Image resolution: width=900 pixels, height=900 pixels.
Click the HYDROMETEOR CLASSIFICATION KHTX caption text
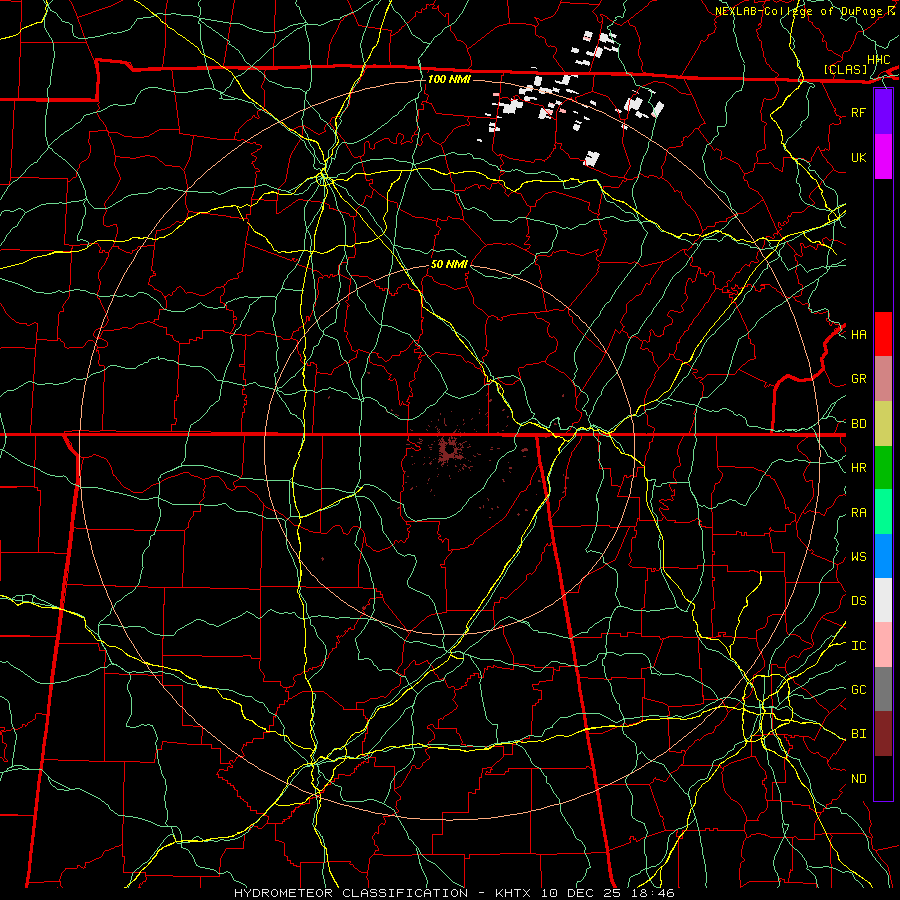click(x=454, y=893)
